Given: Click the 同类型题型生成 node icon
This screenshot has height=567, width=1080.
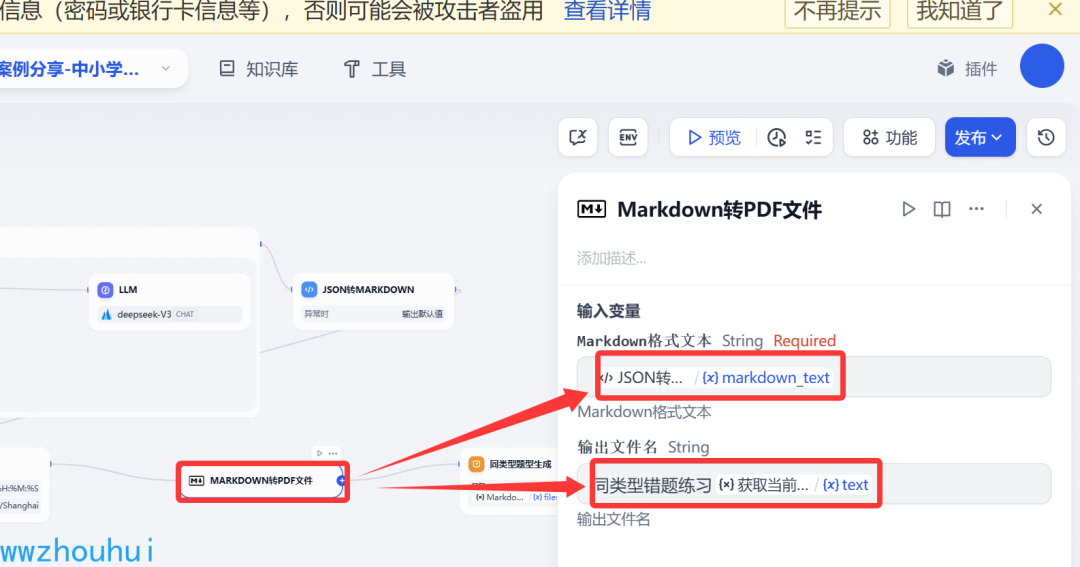Looking at the screenshot, I should [x=476, y=464].
